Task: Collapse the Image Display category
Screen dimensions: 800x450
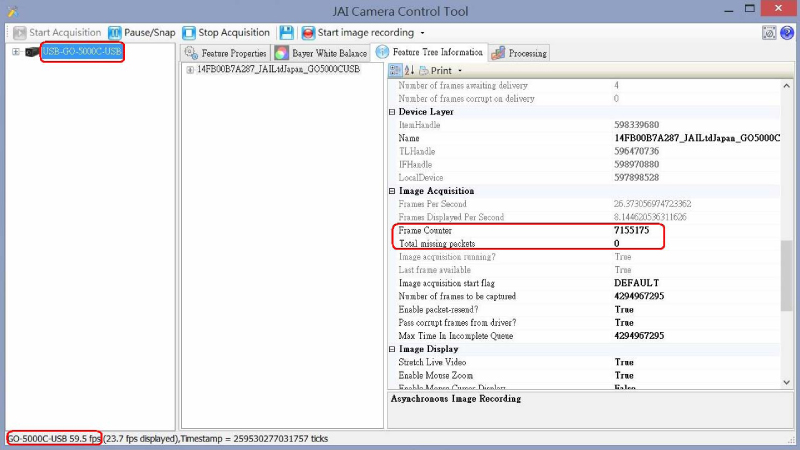Action: [392, 349]
